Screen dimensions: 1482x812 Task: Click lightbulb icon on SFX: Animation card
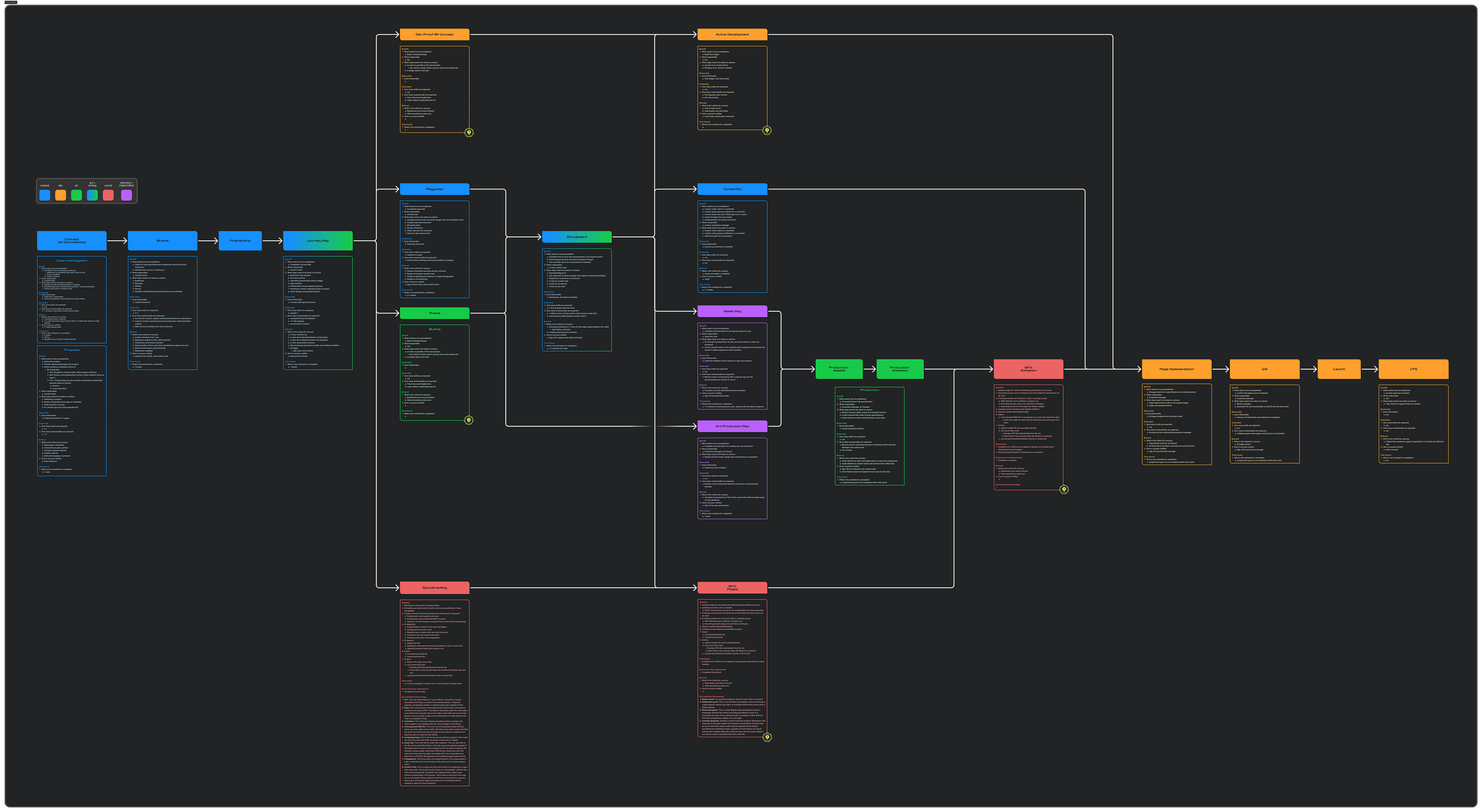tap(1064, 490)
